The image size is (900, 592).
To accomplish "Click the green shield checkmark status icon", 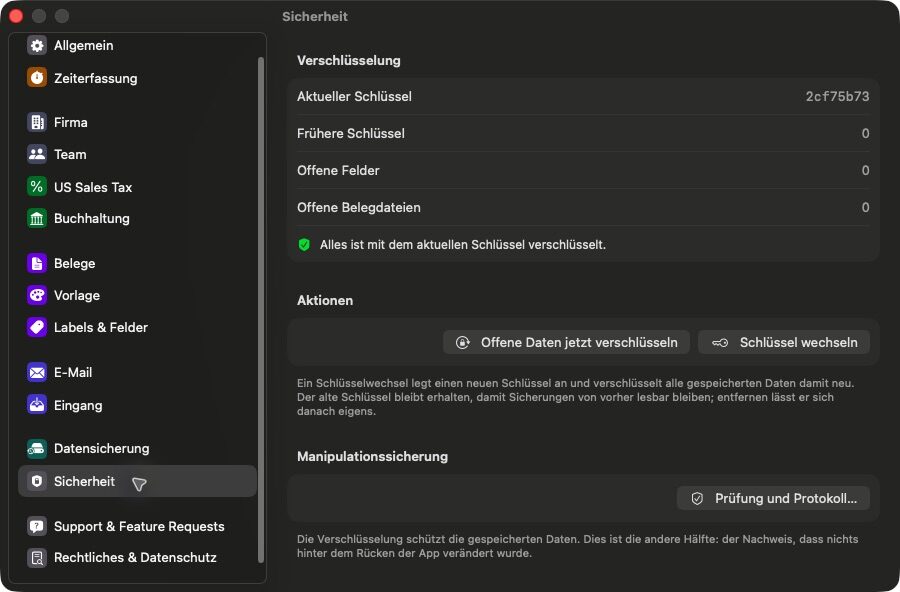I will 304,245.
